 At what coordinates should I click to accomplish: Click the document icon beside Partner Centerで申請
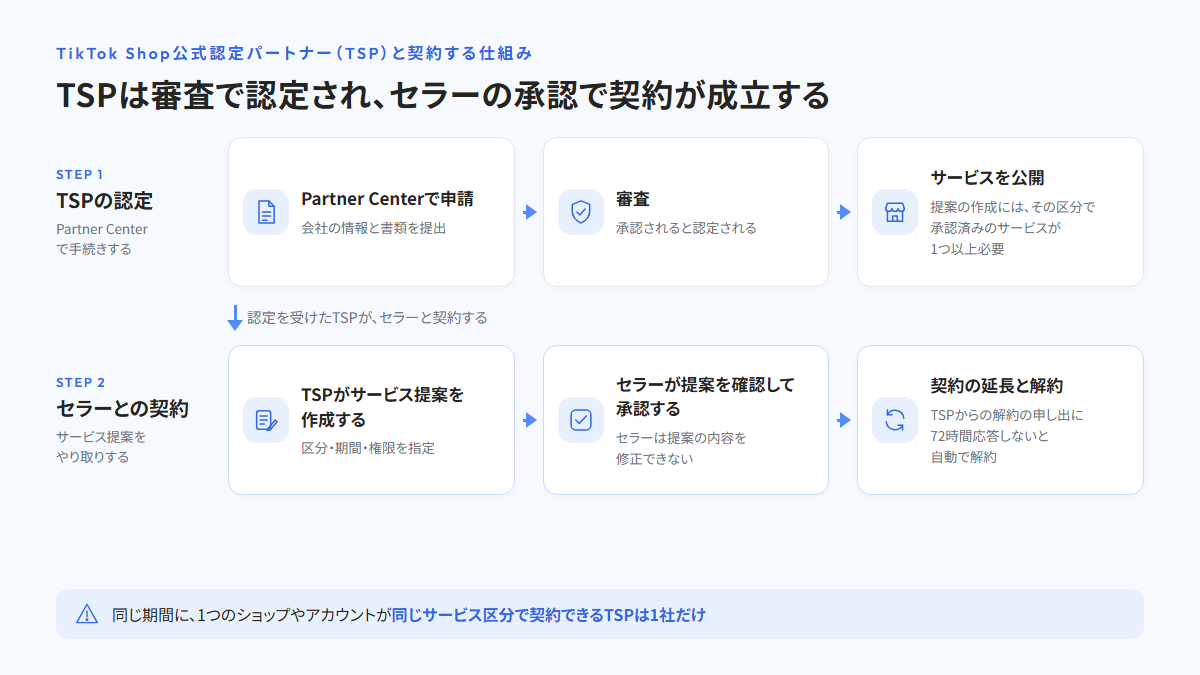[266, 212]
